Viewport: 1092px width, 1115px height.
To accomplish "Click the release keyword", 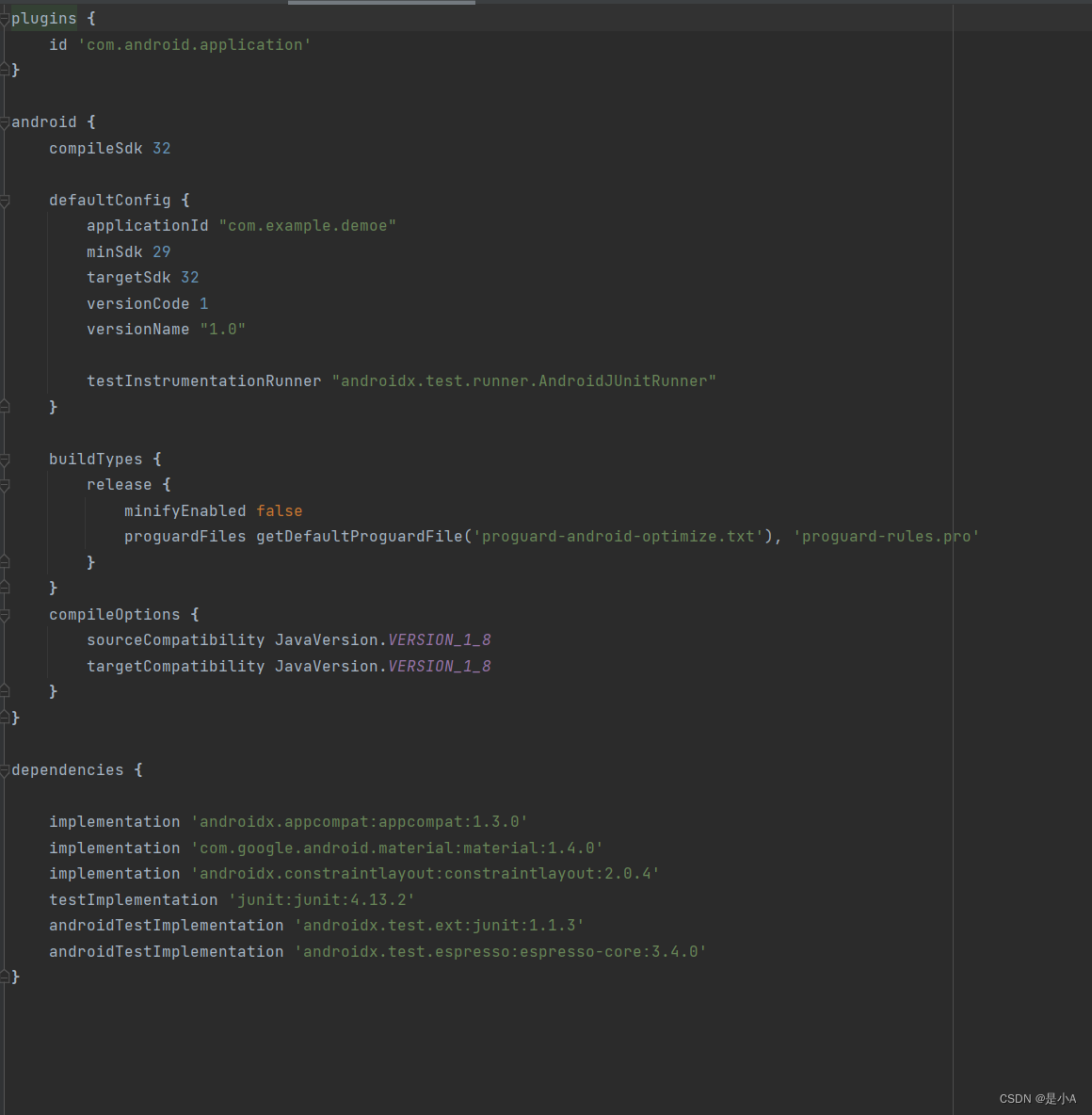I will [x=120, y=485].
